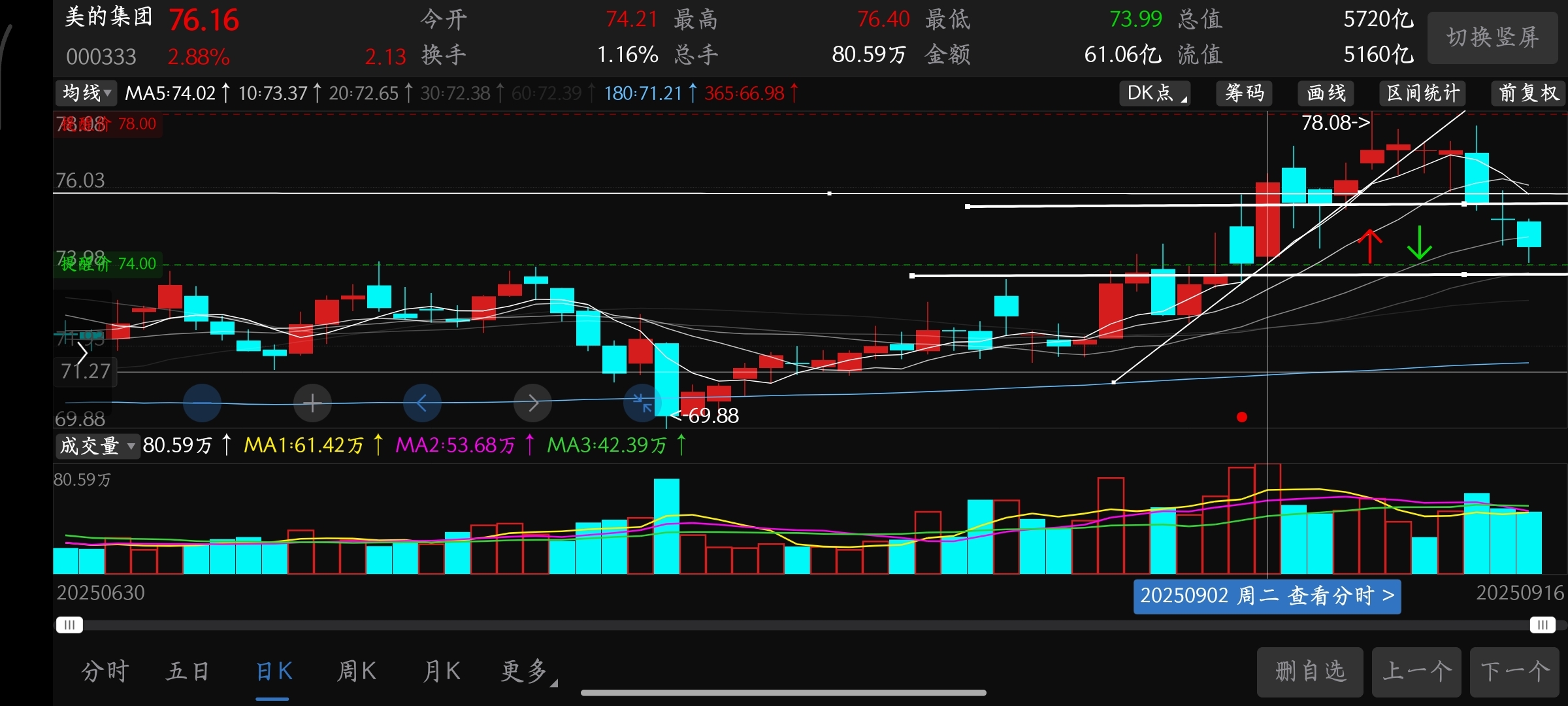Open the DK点 options

pyautogui.click(x=1154, y=93)
